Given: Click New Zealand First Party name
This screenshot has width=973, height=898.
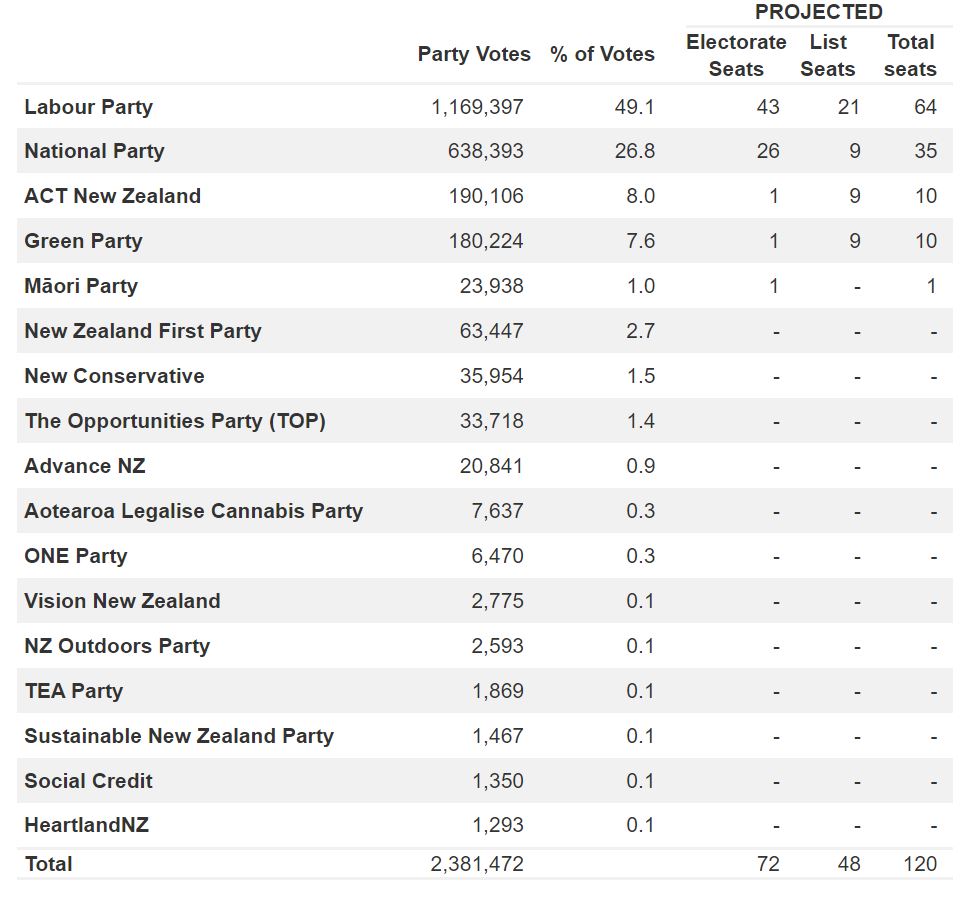Looking at the screenshot, I should tap(142, 331).
